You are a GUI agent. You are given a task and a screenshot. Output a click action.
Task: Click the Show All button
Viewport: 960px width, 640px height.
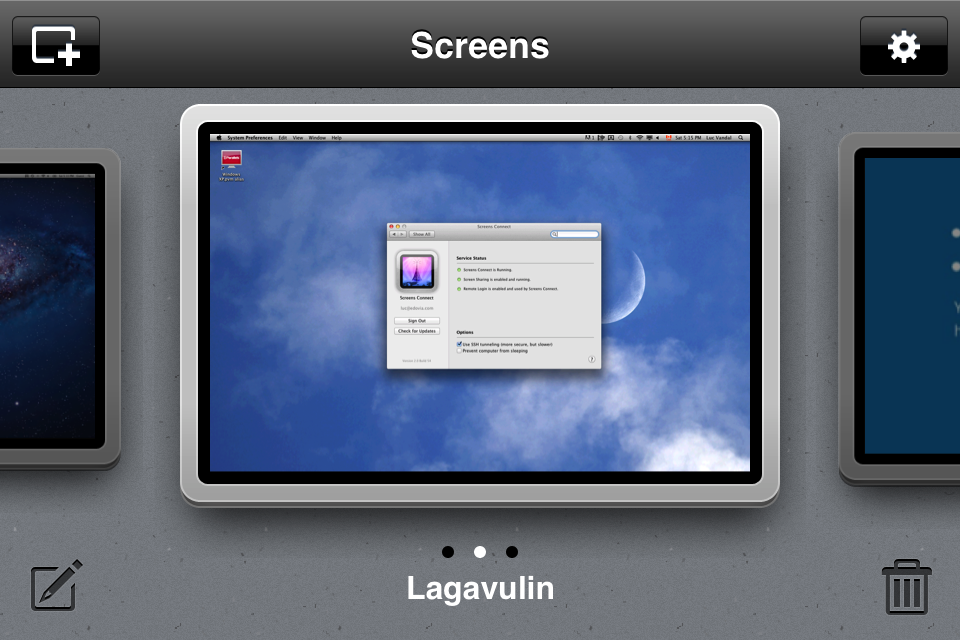click(x=421, y=234)
